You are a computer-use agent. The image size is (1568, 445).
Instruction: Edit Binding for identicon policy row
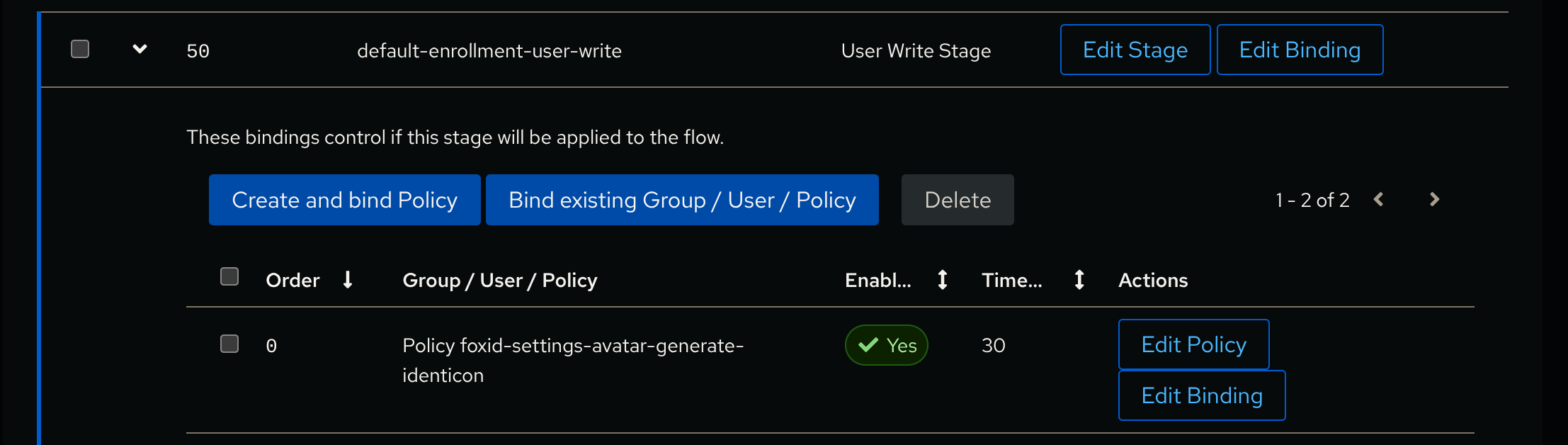point(1202,395)
